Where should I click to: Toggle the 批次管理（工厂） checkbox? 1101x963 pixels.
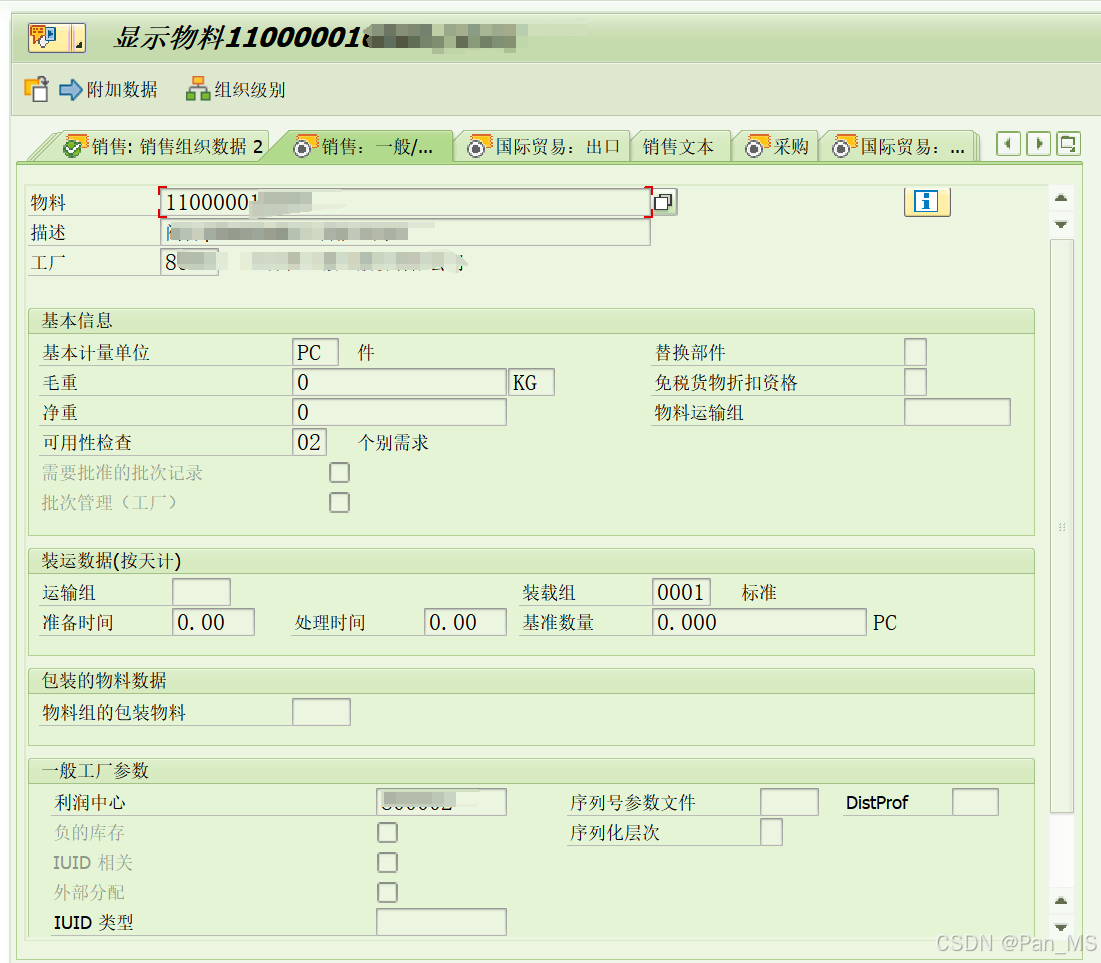coord(339,502)
